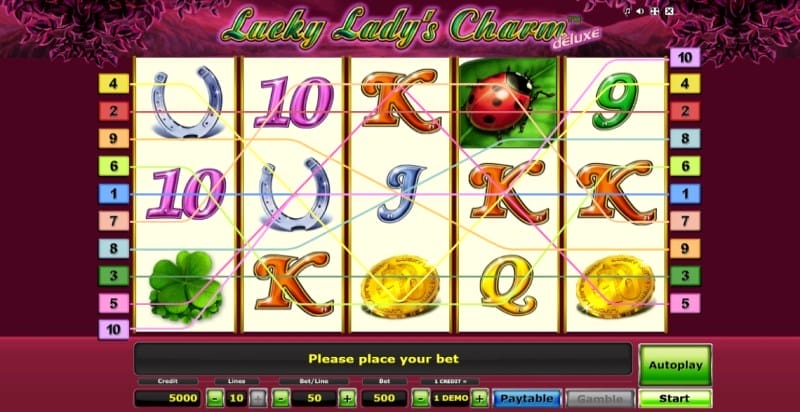Close the game with the X icon
This screenshot has height=412, width=800.
[669, 11]
